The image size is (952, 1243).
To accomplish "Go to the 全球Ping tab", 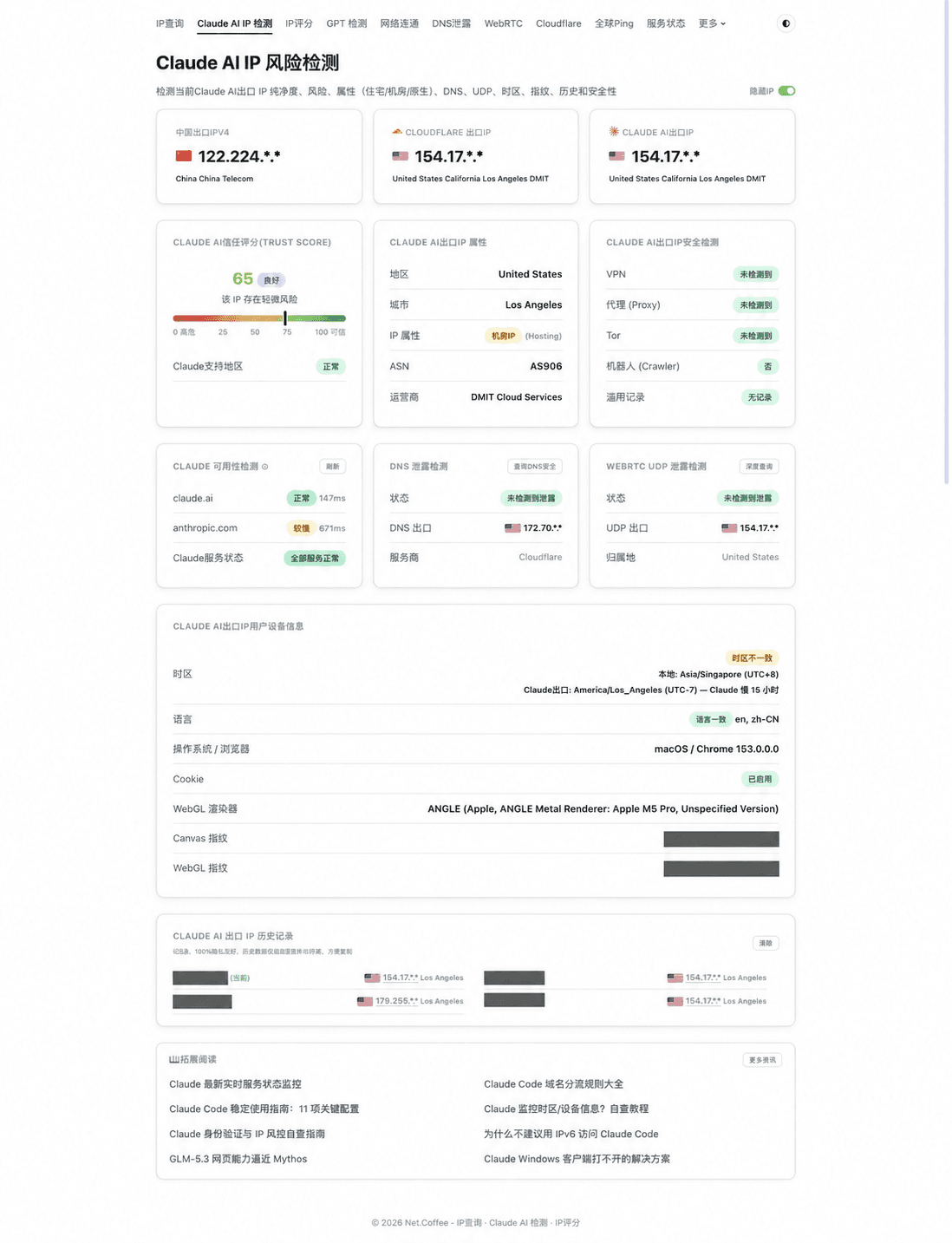I will (614, 23).
